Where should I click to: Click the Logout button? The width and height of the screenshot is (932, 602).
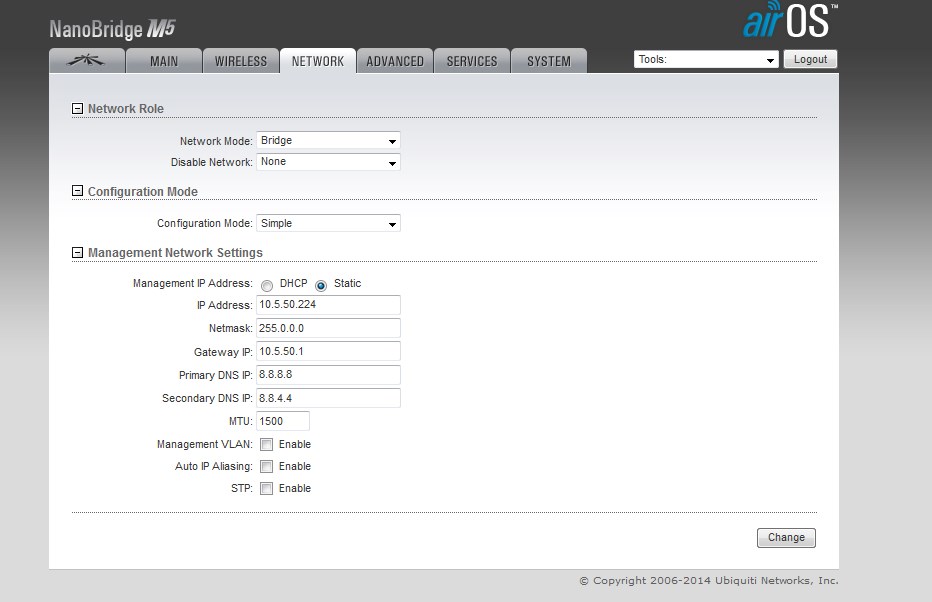click(x=810, y=59)
